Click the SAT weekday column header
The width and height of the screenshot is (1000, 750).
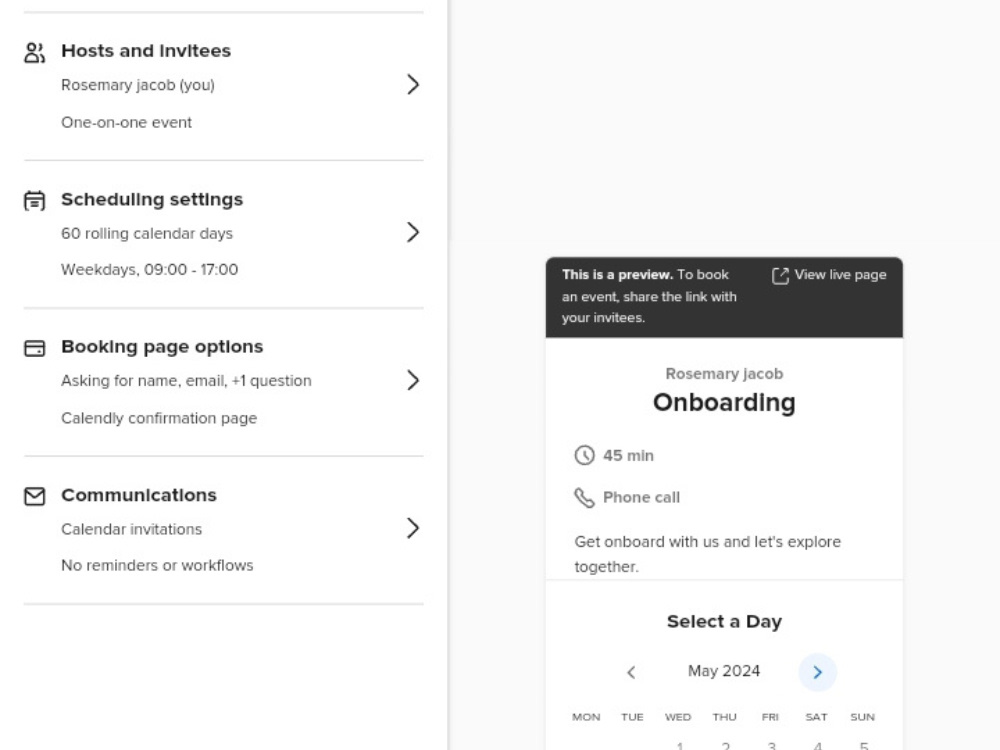click(816, 717)
